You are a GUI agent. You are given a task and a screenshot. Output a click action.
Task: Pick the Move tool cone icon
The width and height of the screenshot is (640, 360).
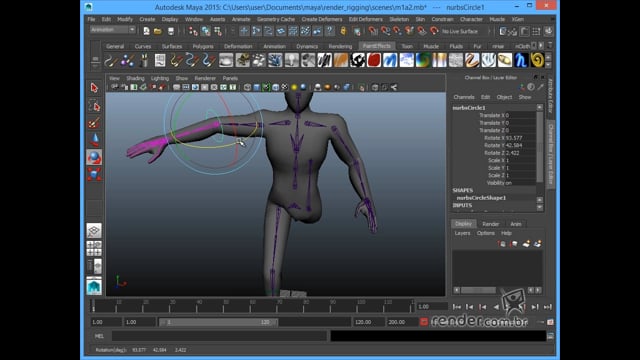(94, 140)
